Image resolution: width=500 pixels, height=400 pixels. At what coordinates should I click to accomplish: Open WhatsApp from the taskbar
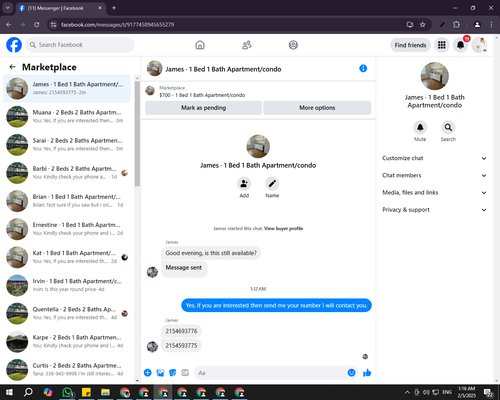68,392
